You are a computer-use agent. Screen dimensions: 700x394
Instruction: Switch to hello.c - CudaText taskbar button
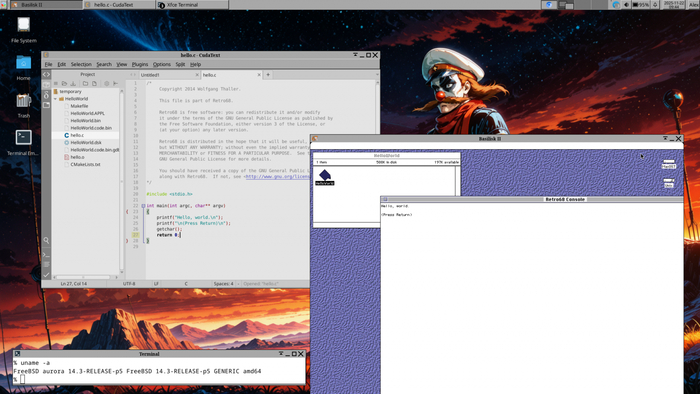[119, 4]
